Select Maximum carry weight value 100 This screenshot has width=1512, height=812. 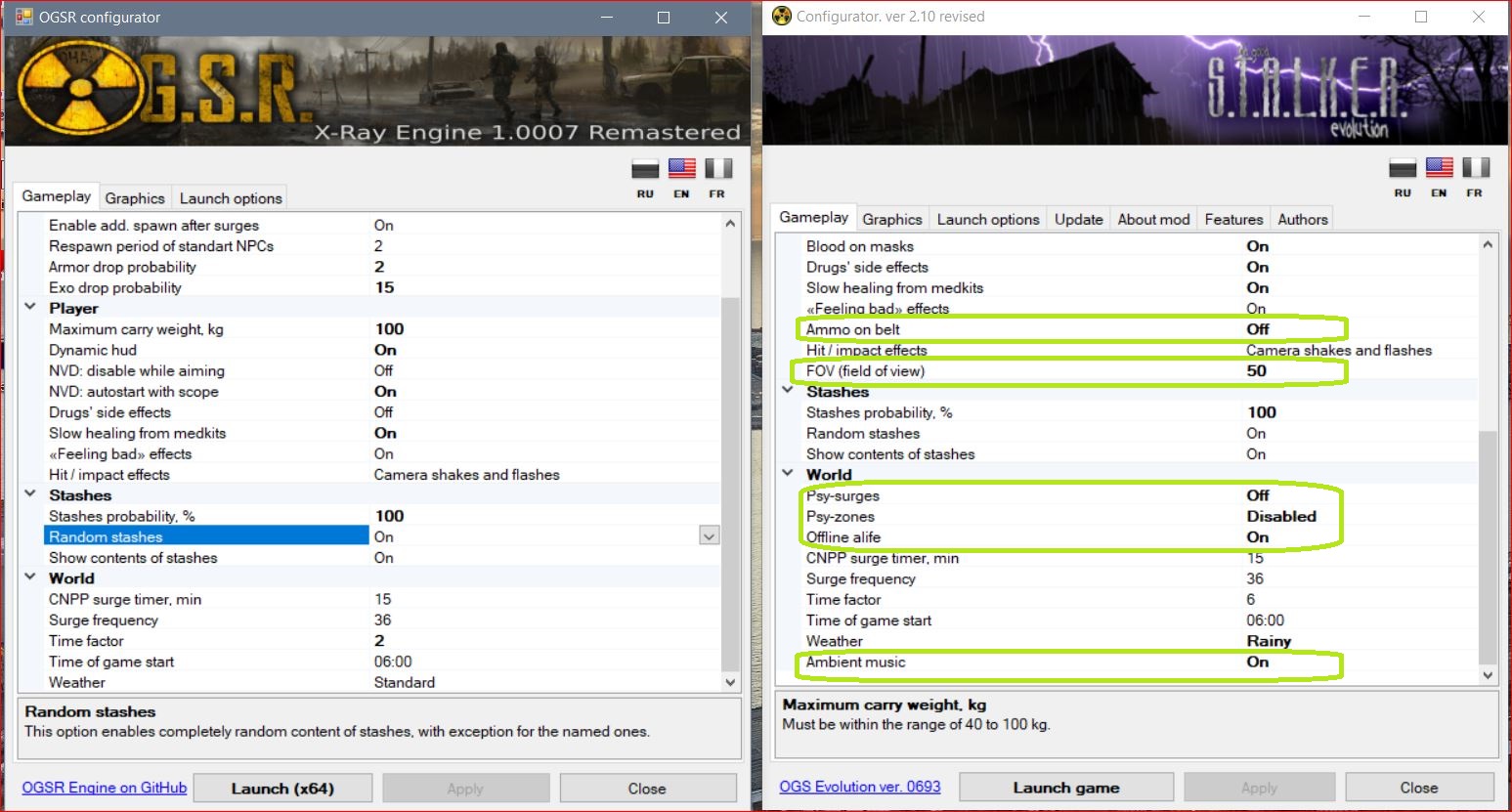click(x=389, y=329)
